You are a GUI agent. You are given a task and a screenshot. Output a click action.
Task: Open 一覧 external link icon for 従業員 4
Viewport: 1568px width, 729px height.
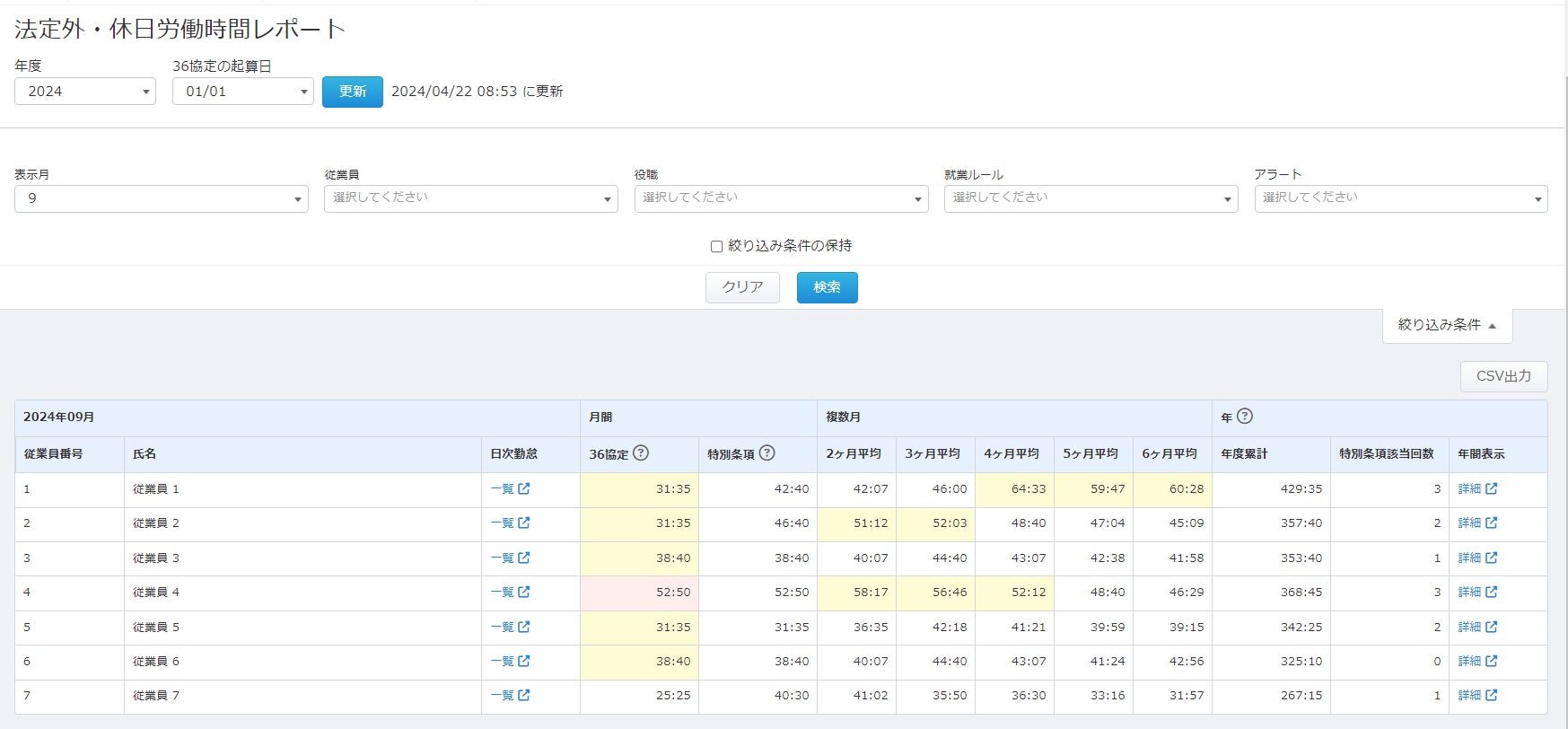(x=524, y=593)
